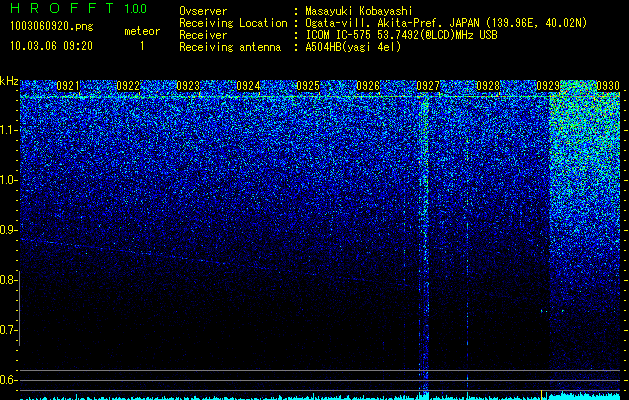The height and width of the screenshot is (400, 629).
Task: Click the 0924 time marker
Action: pos(248,85)
